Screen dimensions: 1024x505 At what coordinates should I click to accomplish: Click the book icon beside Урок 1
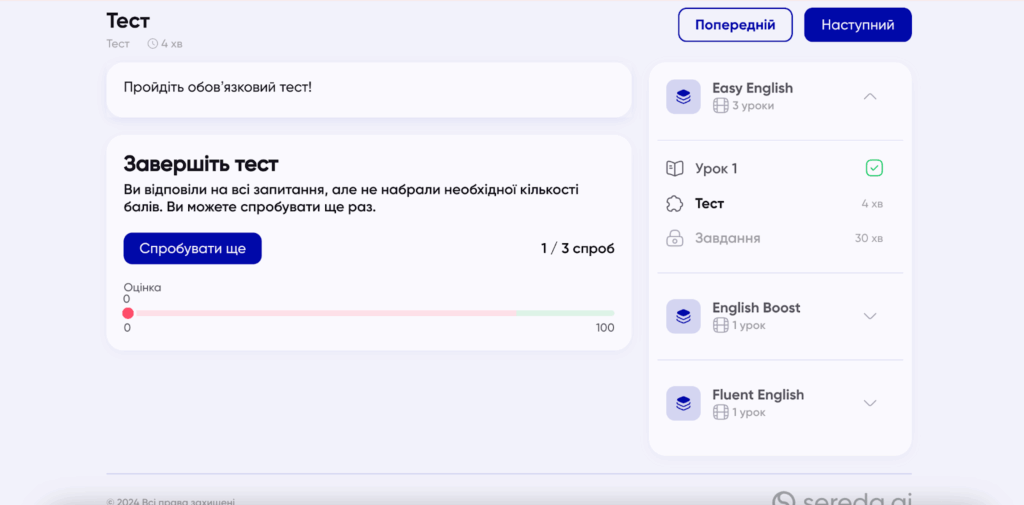pos(675,169)
